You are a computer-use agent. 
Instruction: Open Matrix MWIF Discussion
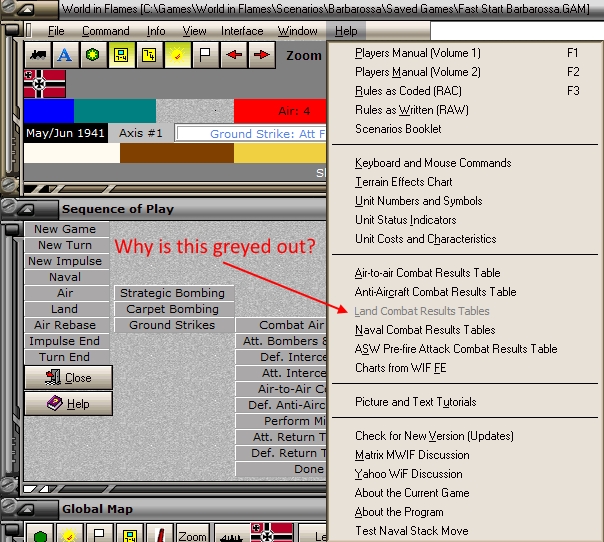coord(465,455)
